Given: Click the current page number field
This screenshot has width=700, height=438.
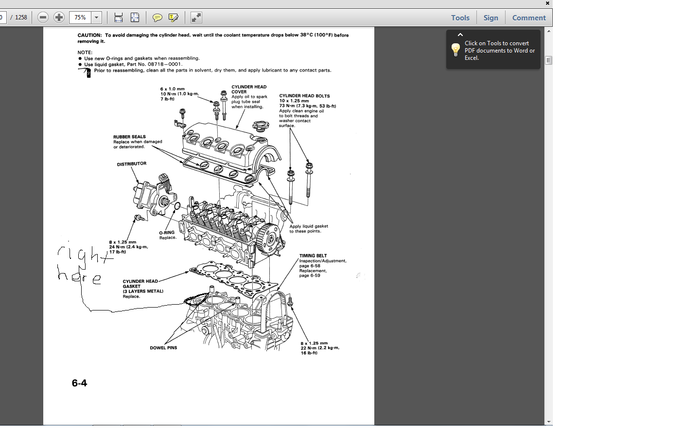Looking at the screenshot, I should (x=3, y=17).
